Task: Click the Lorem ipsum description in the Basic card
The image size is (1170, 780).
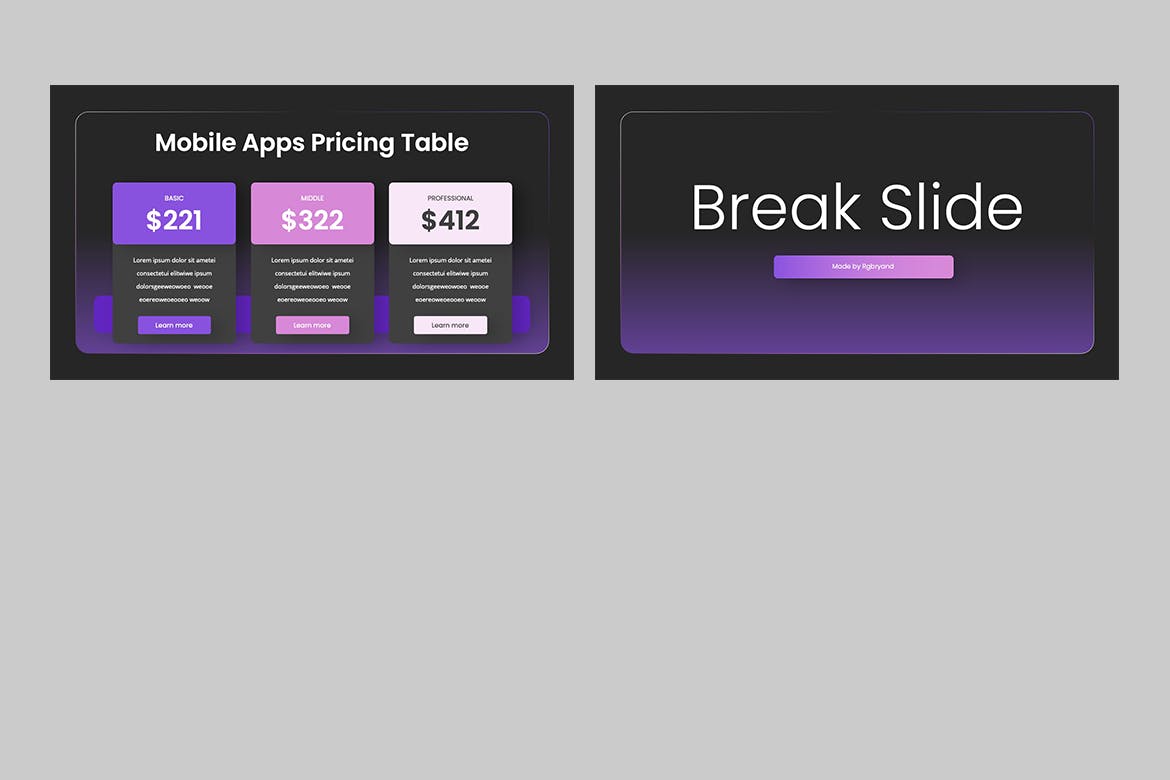Action: coord(174,280)
